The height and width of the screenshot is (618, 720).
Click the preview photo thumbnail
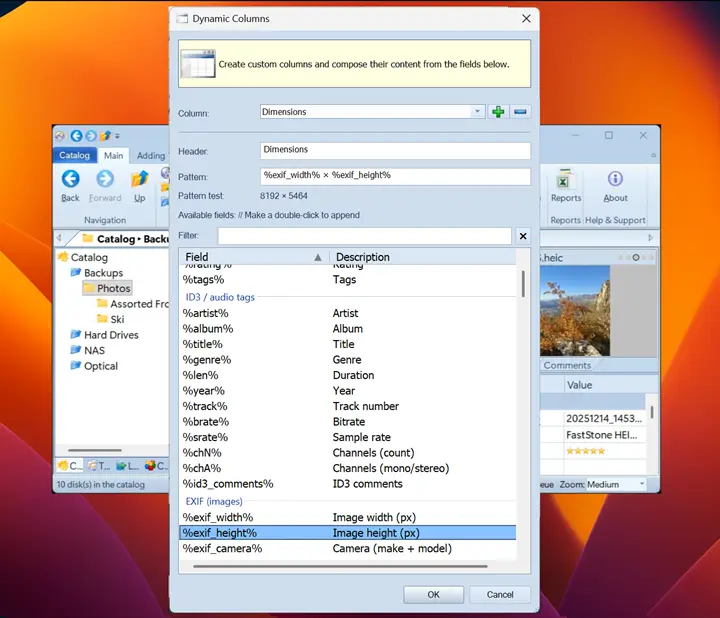[x=575, y=311]
